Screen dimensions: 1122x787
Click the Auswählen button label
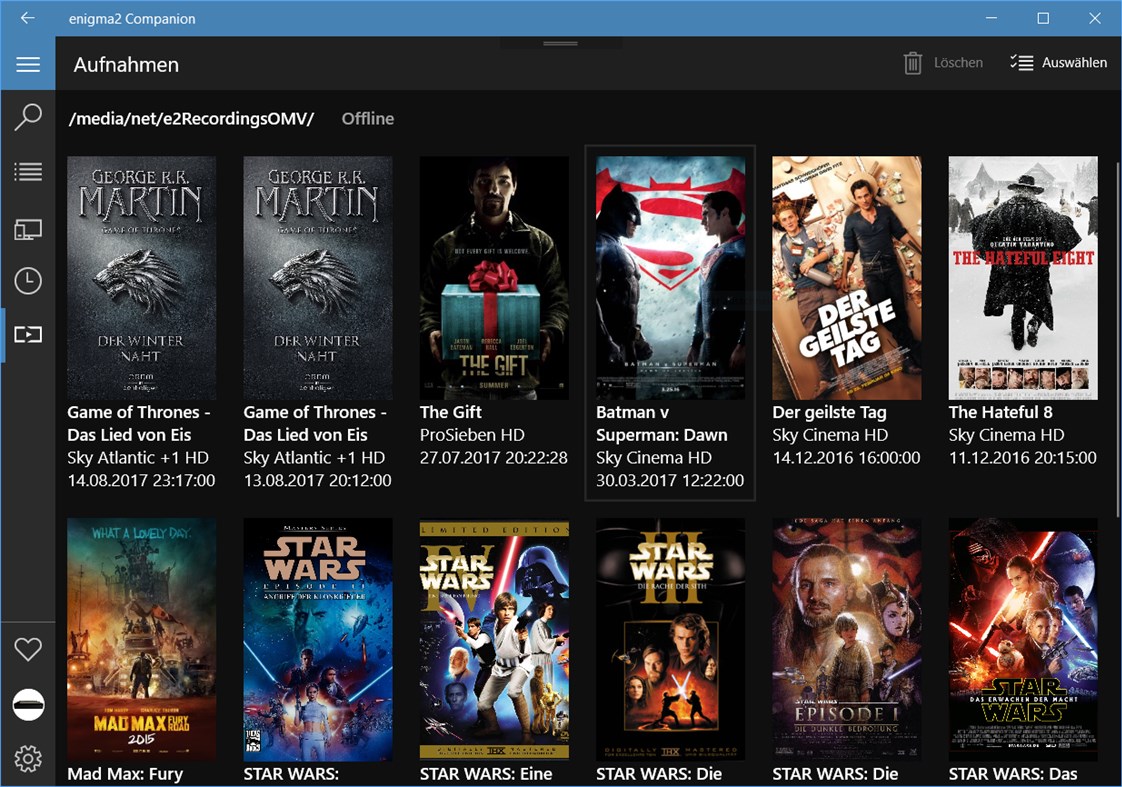pos(1074,63)
